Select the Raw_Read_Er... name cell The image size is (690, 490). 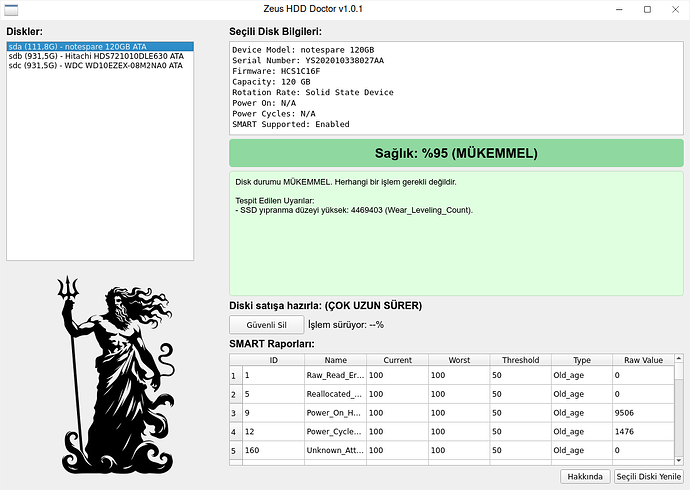(335, 375)
